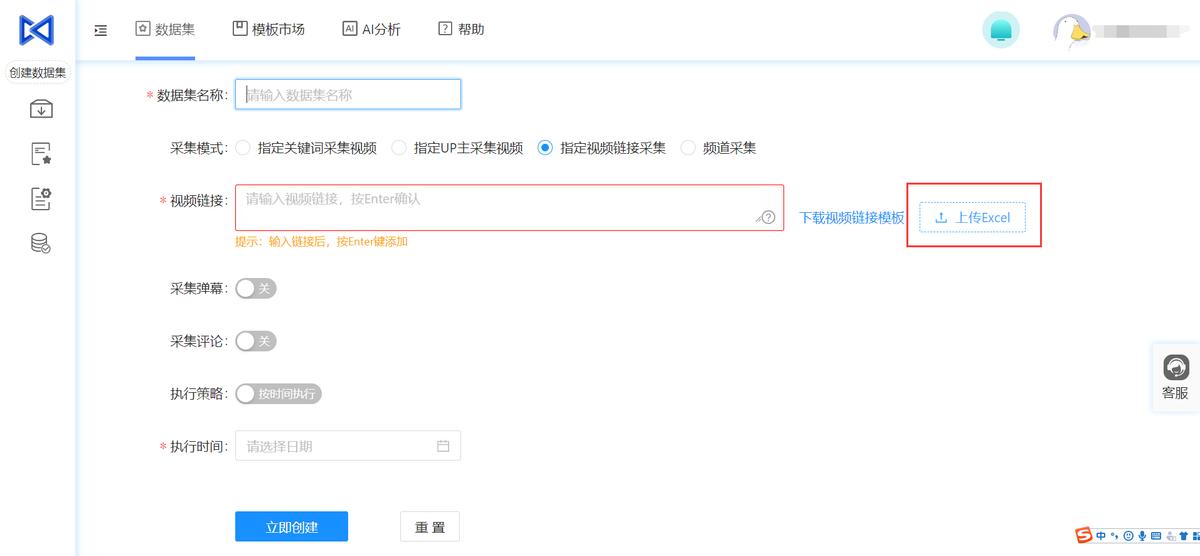The width and height of the screenshot is (1200, 556).
Task: Click the 立即创建 button
Action: click(x=292, y=527)
